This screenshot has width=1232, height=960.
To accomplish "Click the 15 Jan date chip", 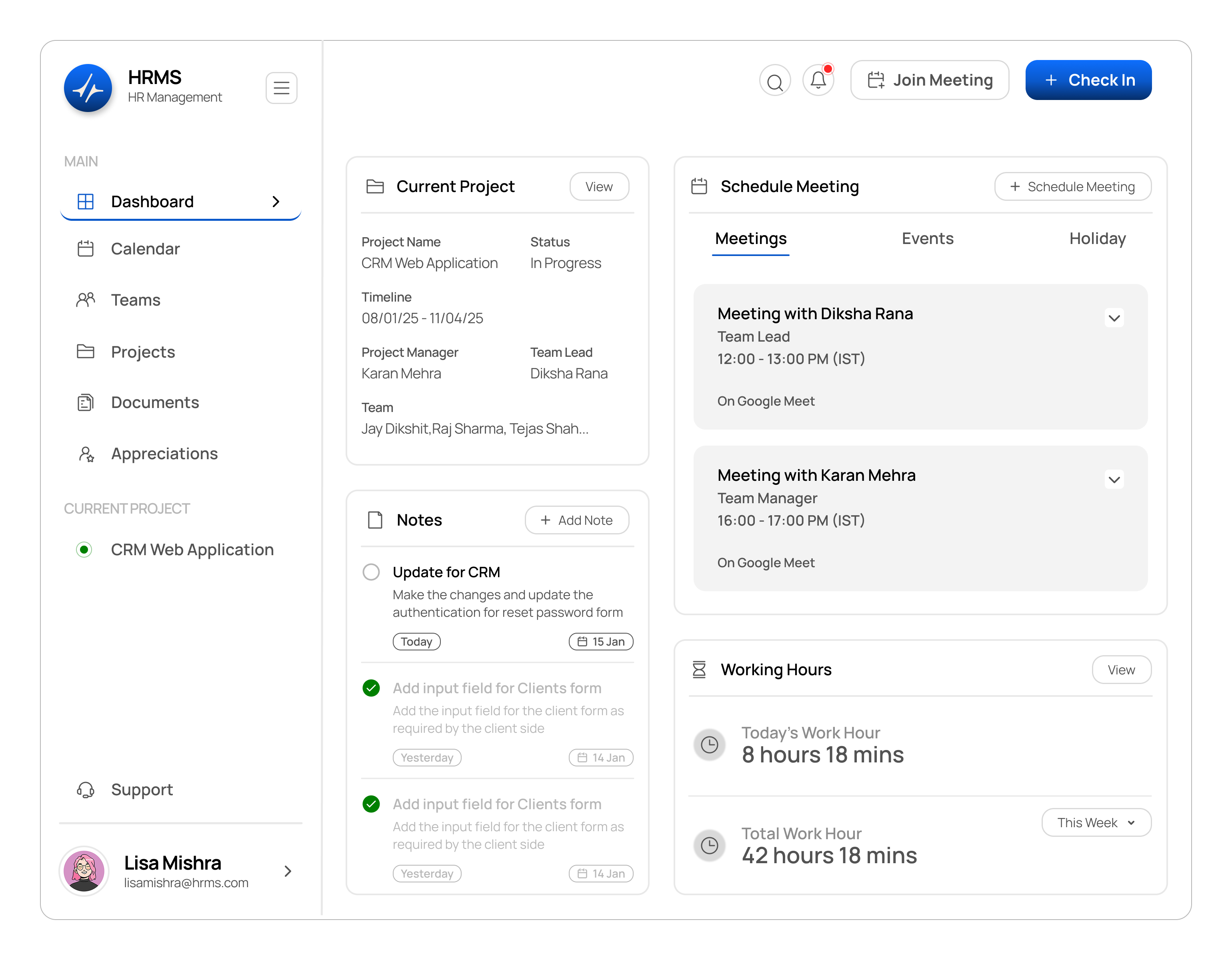I will [x=601, y=642].
